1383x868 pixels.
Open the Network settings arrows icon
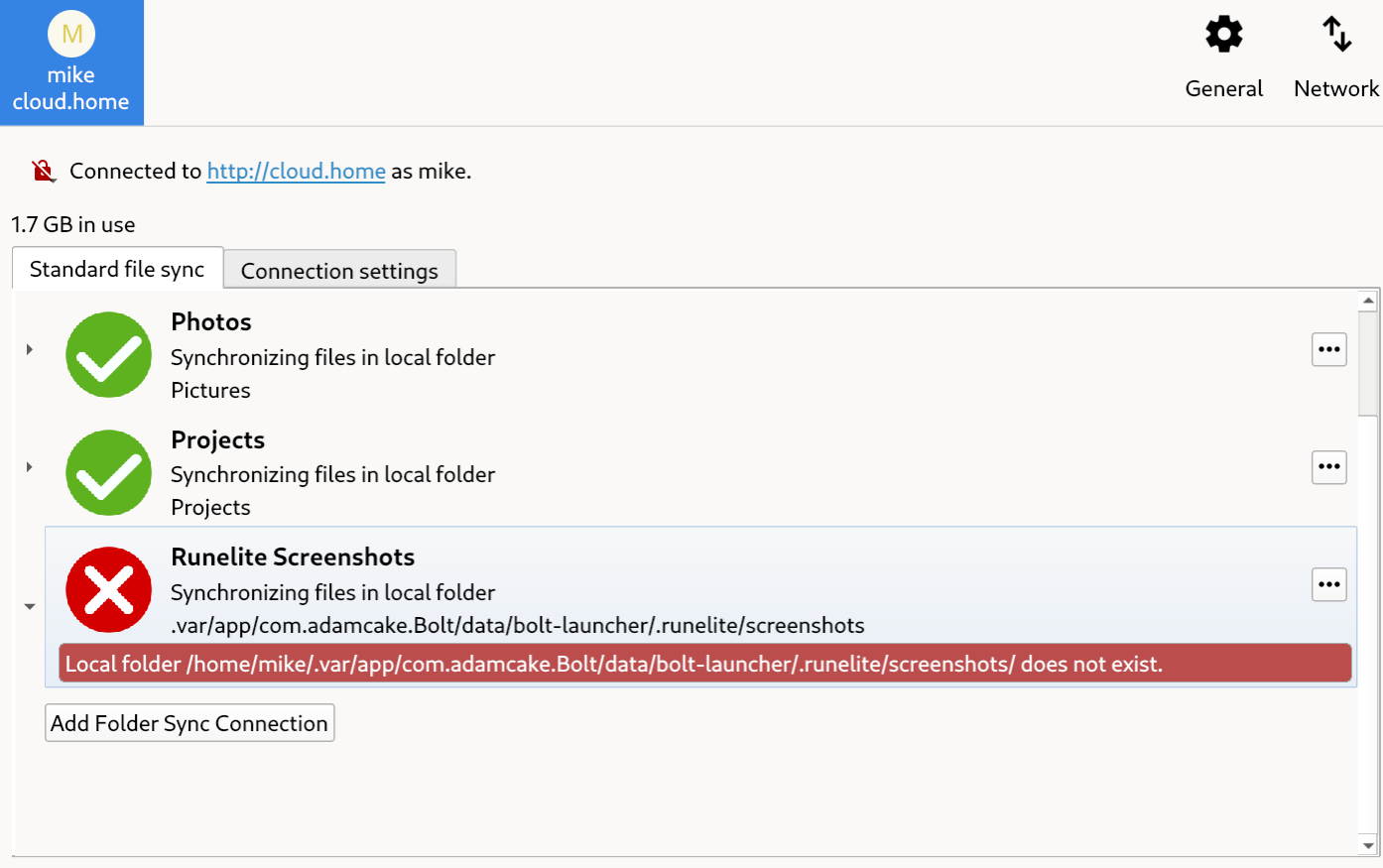1336,35
